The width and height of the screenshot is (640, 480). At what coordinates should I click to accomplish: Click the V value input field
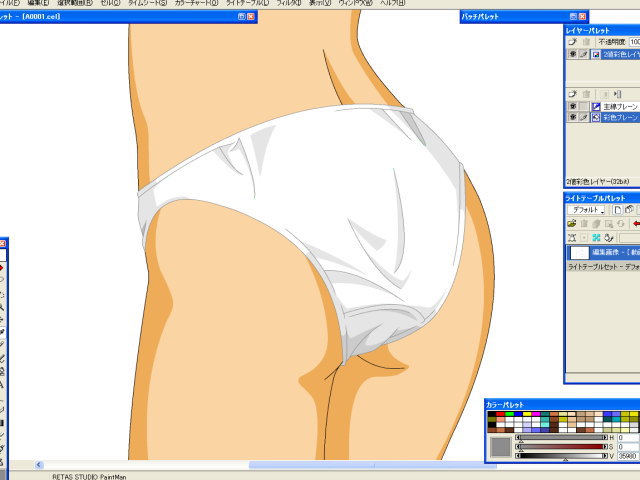[x=628, y=455]
